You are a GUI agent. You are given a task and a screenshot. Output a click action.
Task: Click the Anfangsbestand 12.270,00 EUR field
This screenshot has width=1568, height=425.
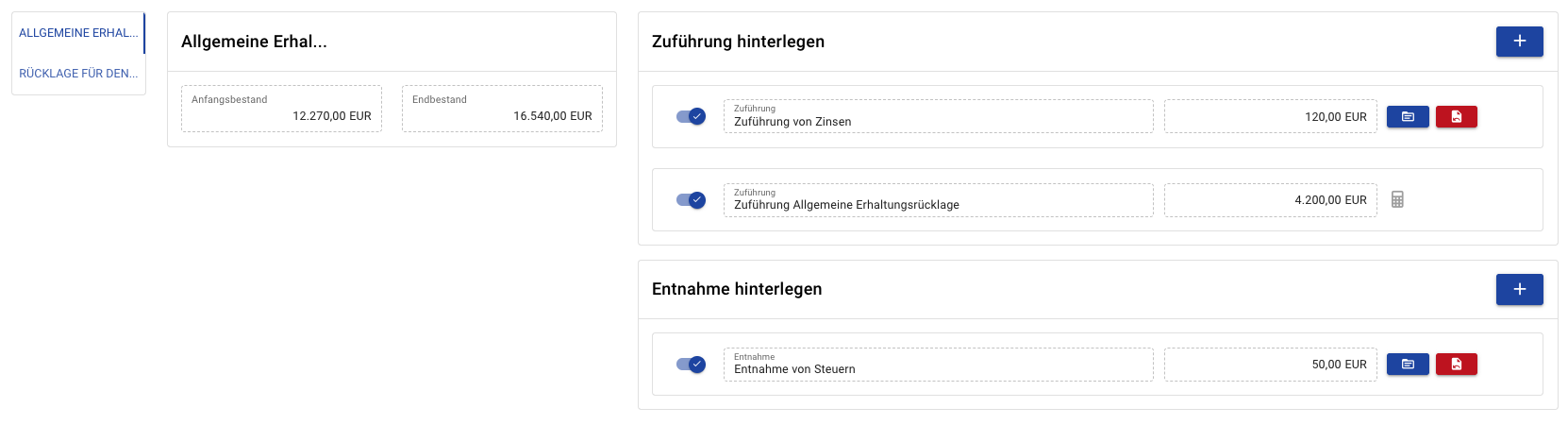click(281, 109)
